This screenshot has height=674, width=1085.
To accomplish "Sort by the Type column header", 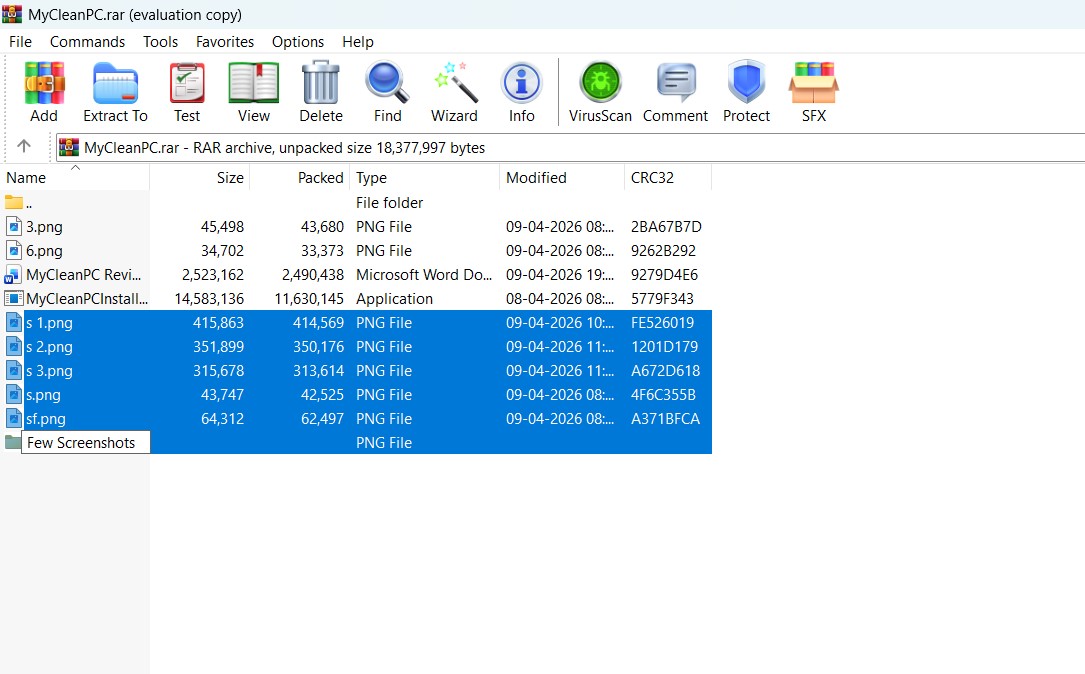I will click(424, 178).
